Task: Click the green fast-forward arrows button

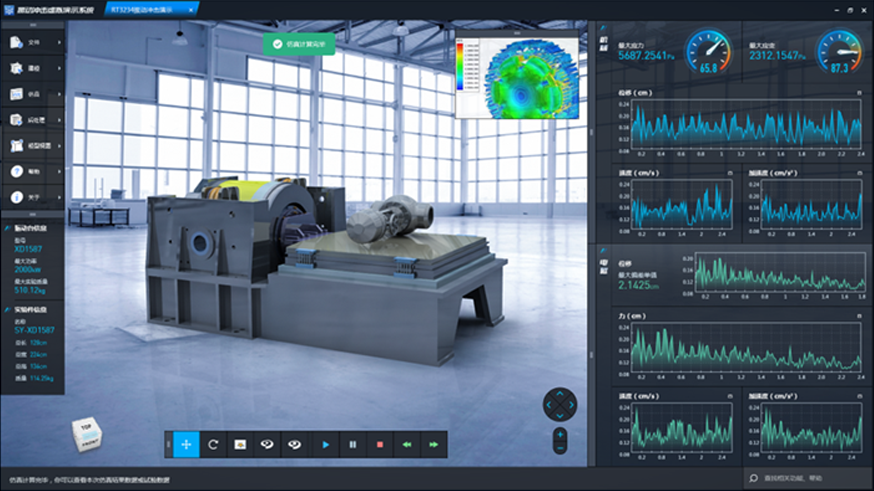Action: (x=434, y=444)
